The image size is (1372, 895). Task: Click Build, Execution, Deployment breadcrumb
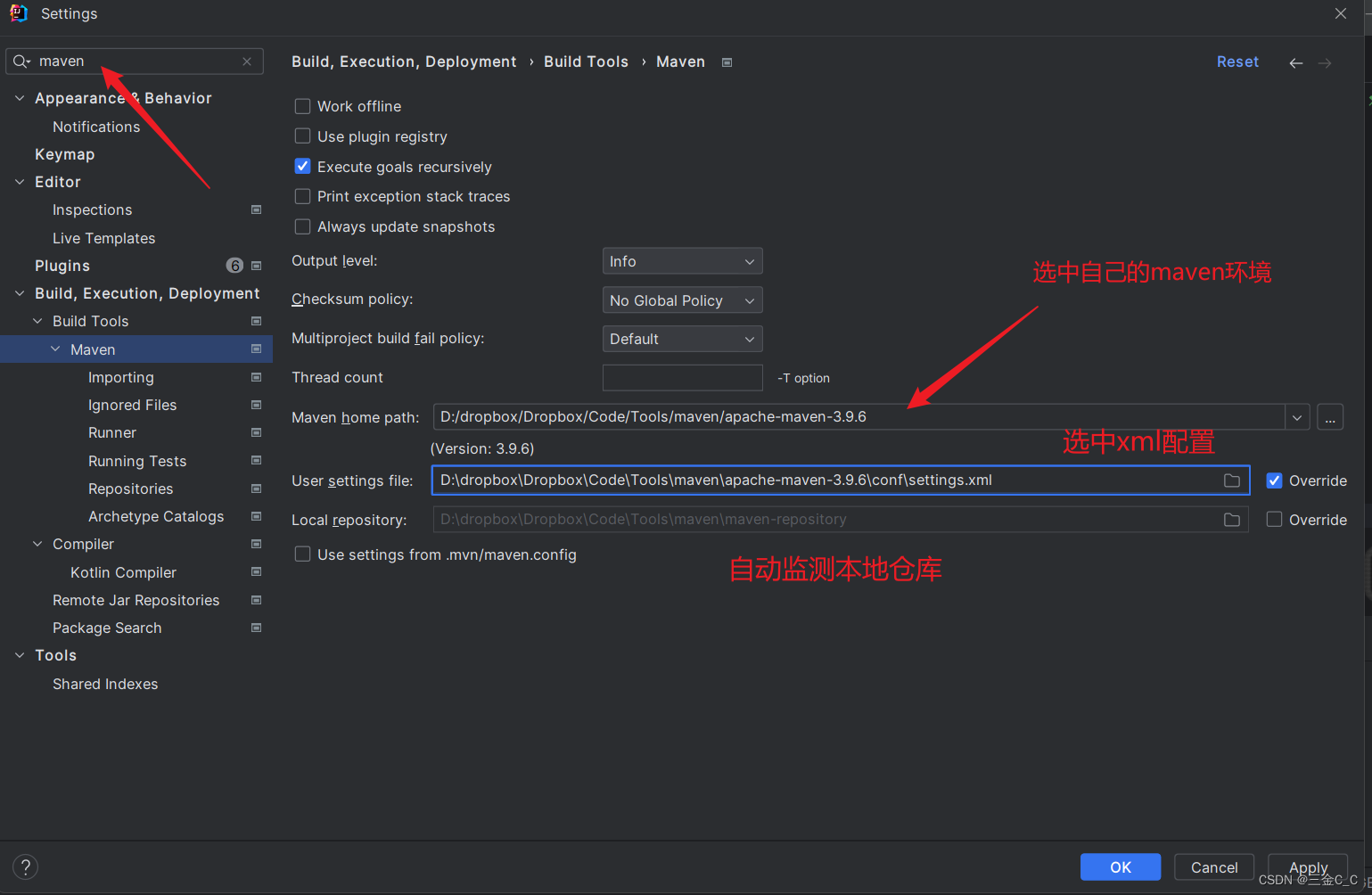(404, 62)
